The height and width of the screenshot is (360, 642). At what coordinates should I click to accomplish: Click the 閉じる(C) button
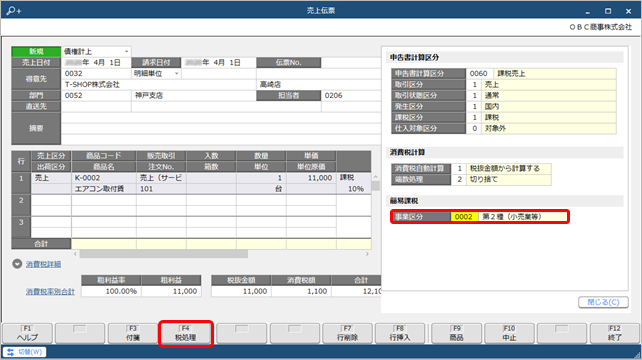tap(603, 302)
